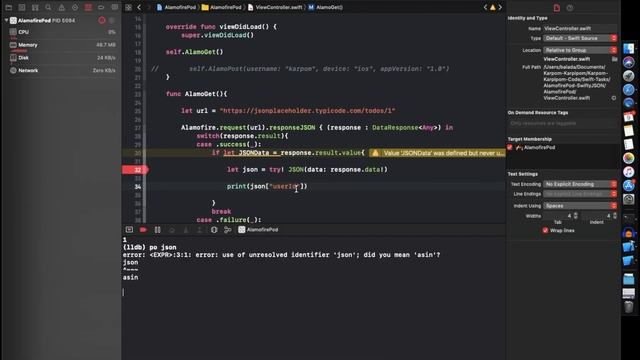Pause program execution

pyautogui.click(x=158, y=230)
